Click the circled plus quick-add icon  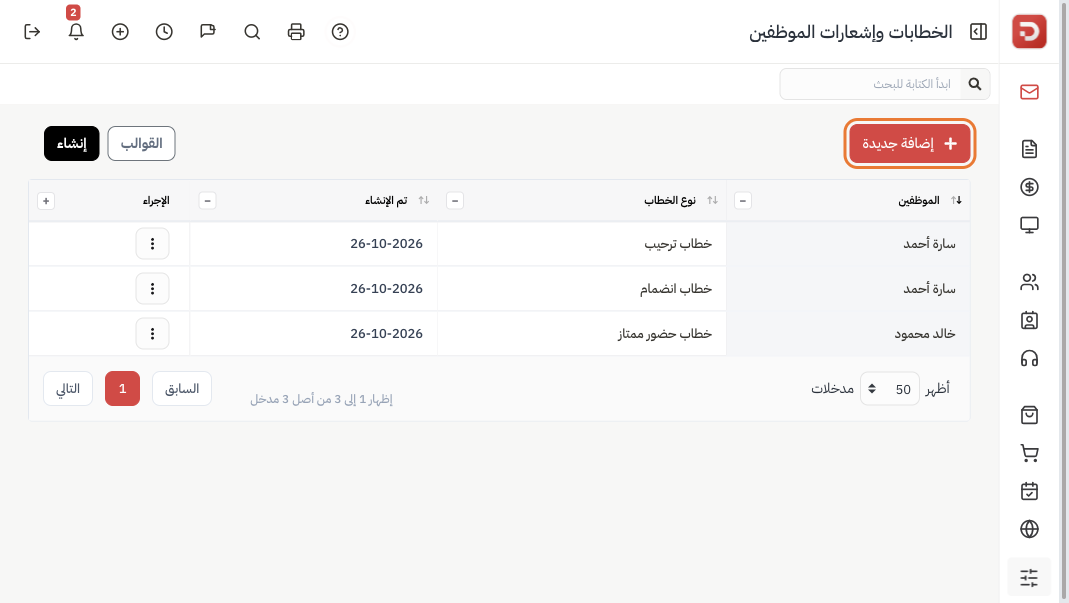[120, 32]
